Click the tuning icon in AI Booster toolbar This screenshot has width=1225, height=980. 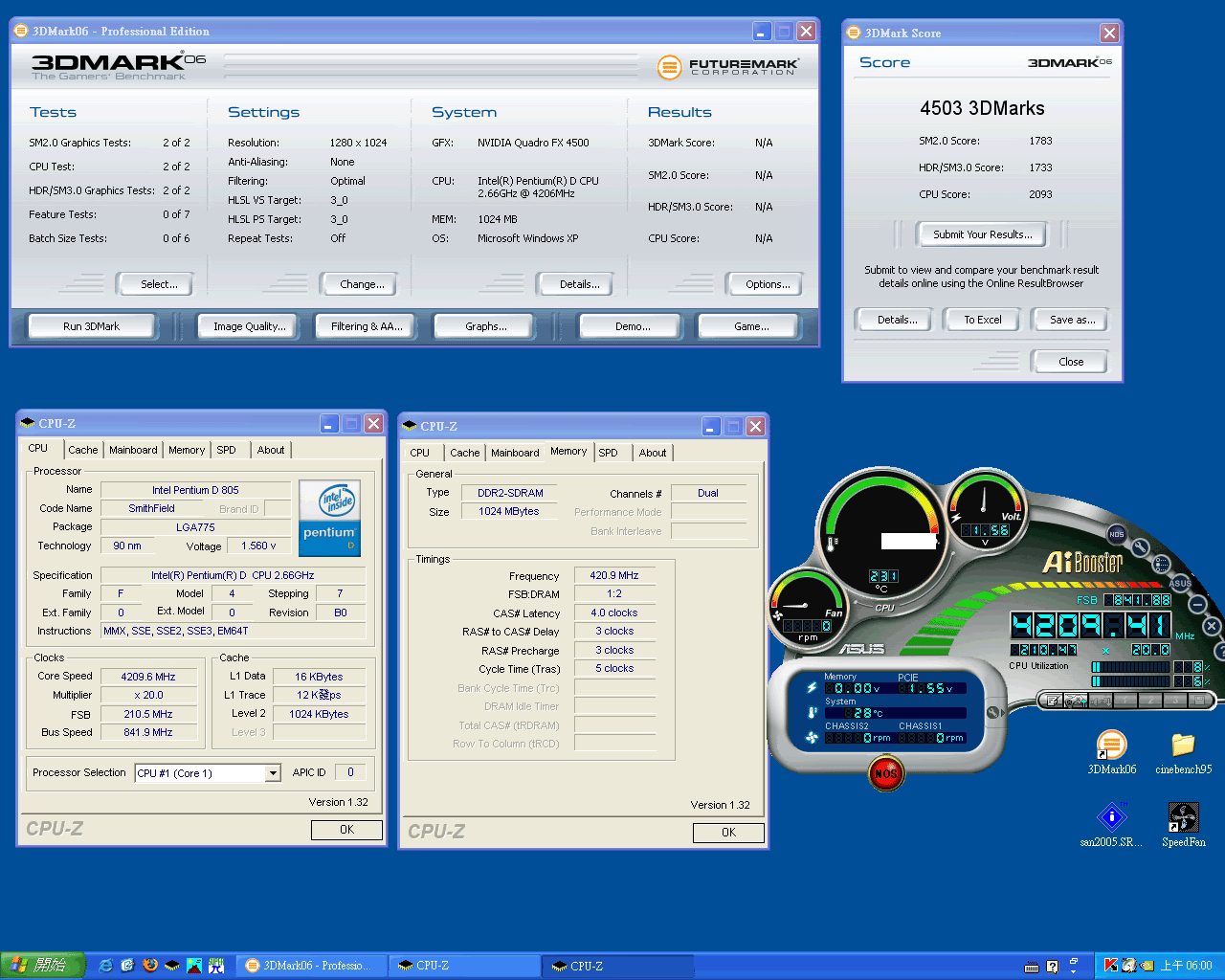pos(1076,701)
